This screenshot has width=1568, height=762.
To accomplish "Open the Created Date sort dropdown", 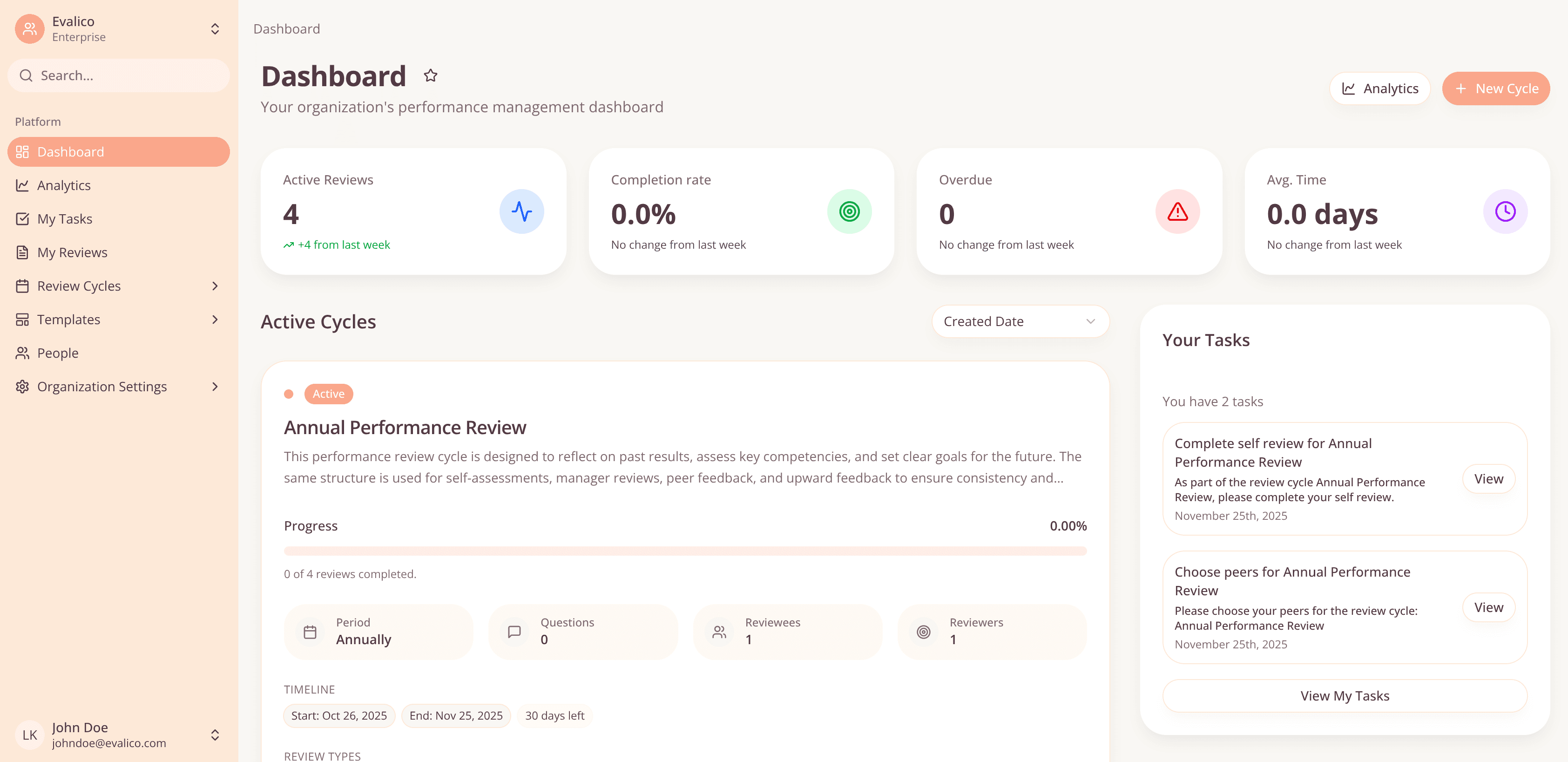I will pyautogui.click(x=1020, y=321).
